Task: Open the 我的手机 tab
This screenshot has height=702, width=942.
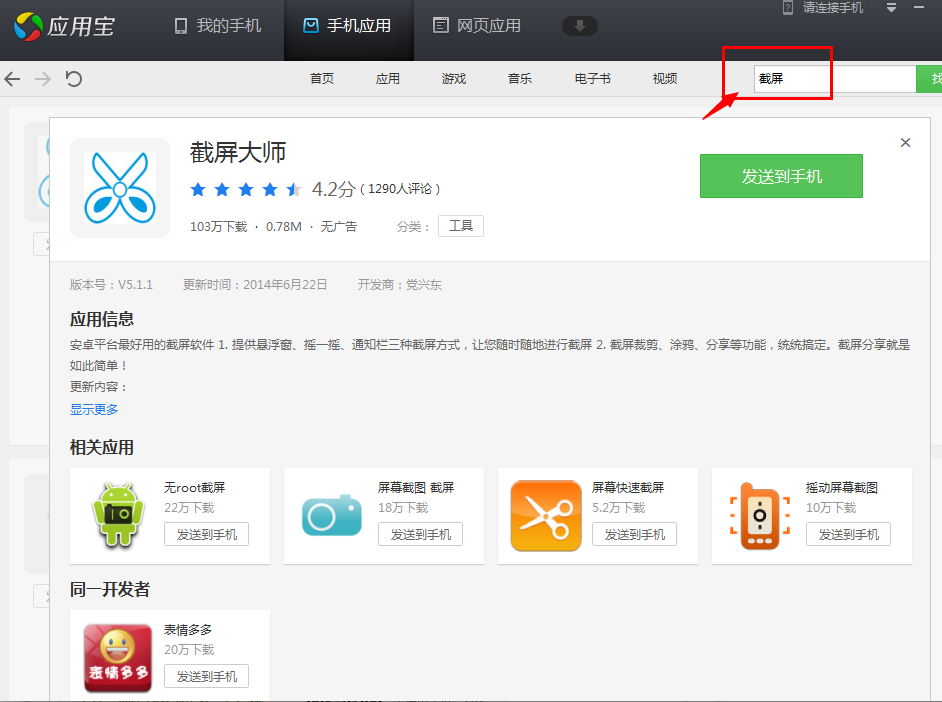Action: 217,26
